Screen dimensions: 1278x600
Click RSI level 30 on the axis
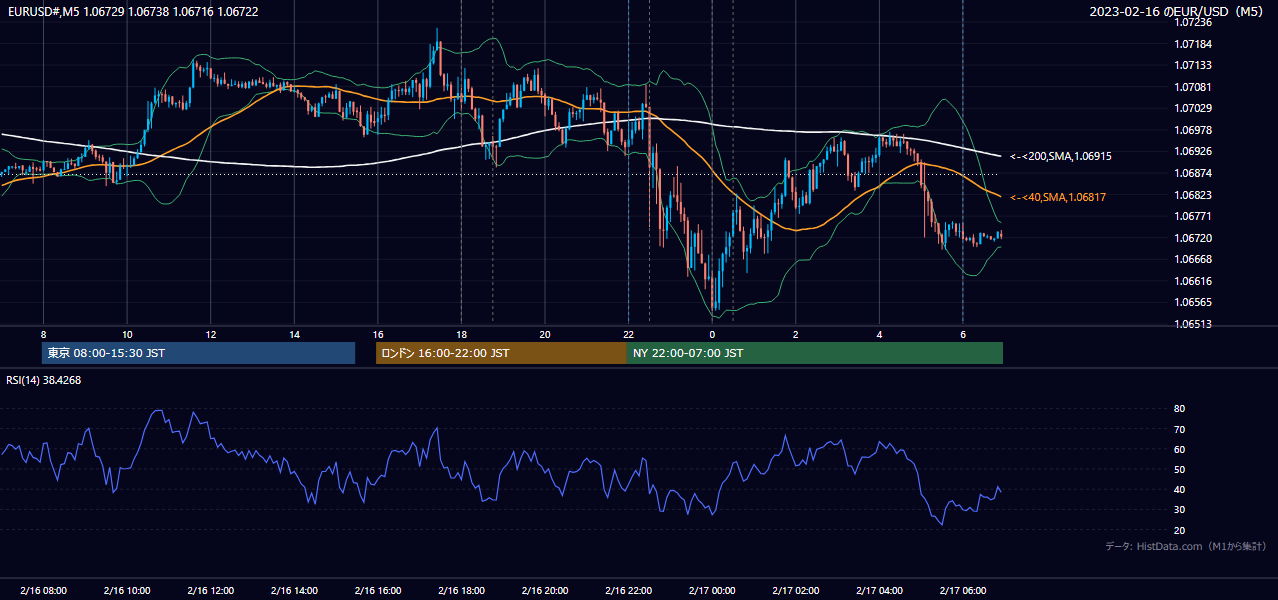click(1179, 509)
